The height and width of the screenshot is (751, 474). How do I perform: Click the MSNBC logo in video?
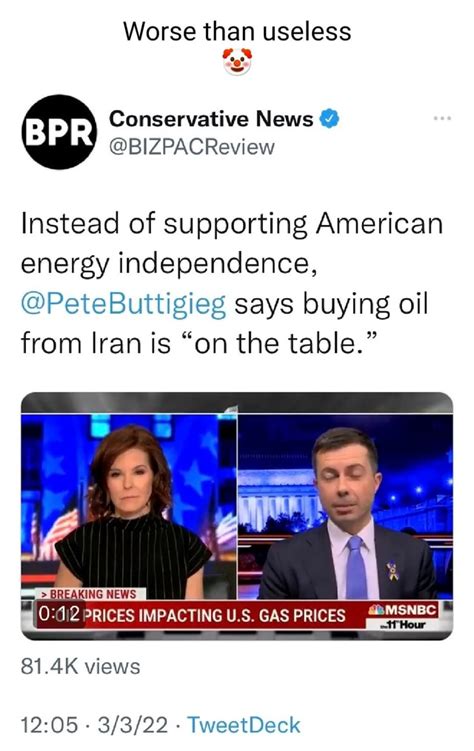click(403, 610)
